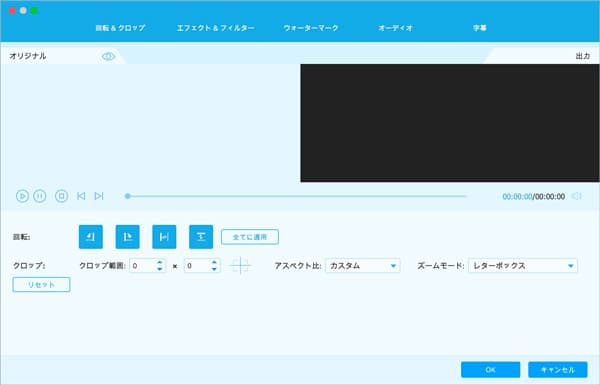Image resolution: width=600 pixels, height=385 pixels.
Task: Click 全てに適用 button
Action: click(250, 237)
